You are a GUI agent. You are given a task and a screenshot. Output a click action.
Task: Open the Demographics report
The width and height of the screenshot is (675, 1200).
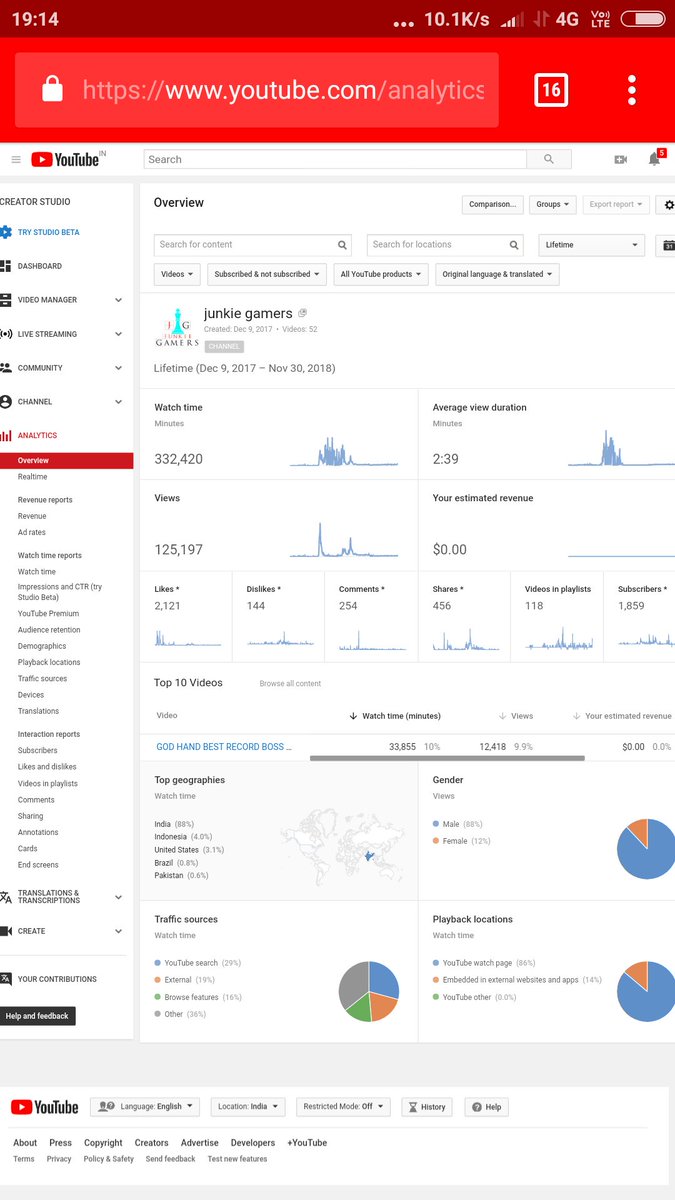point(42,646)
